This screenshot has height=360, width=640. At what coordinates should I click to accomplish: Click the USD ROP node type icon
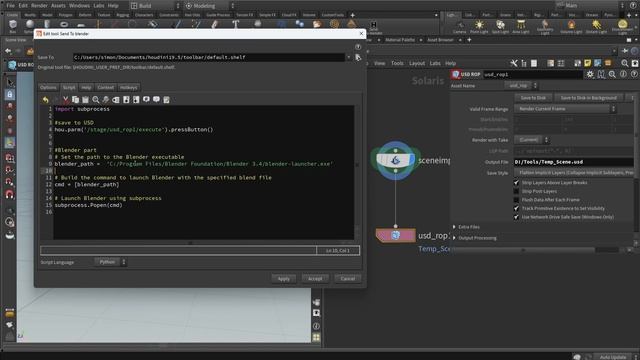[456, 74]
